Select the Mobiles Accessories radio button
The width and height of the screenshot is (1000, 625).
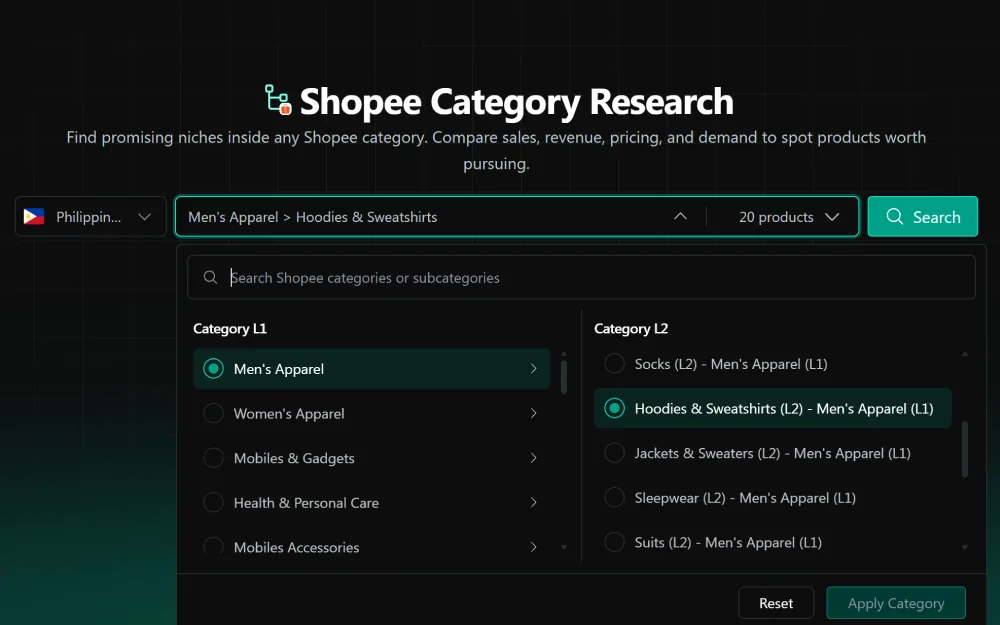[x=213, y=546]
